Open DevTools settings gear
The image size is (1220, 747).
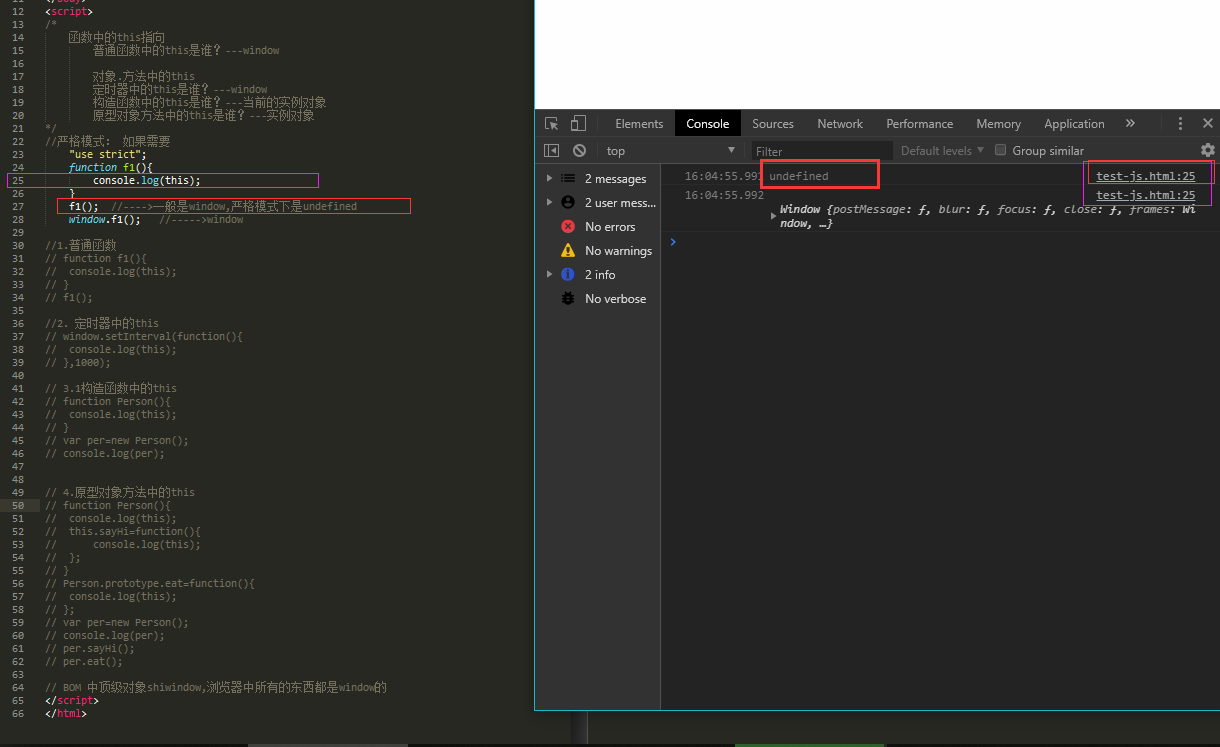click(1208, 150)
